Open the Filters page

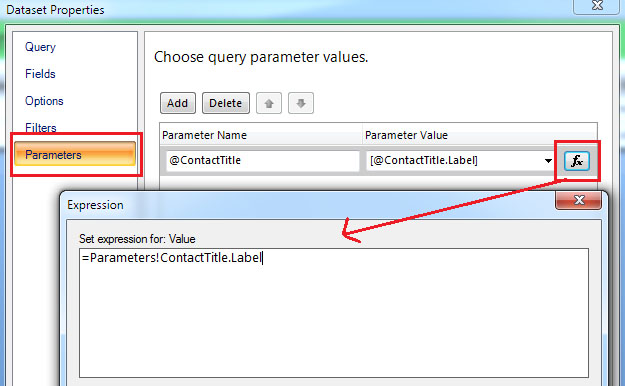(x=41, y=128)
